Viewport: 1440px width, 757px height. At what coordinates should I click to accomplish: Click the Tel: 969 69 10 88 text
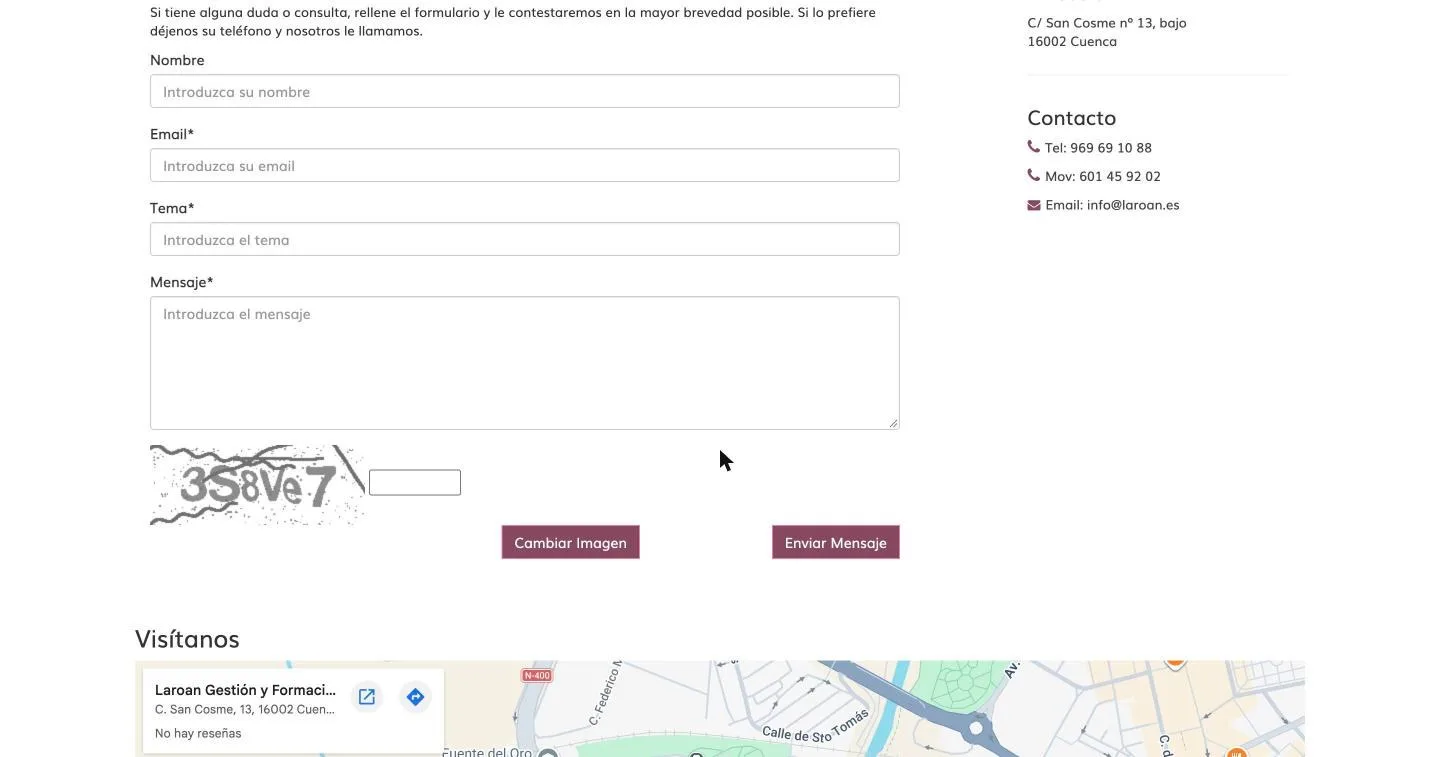(1098, 147)
